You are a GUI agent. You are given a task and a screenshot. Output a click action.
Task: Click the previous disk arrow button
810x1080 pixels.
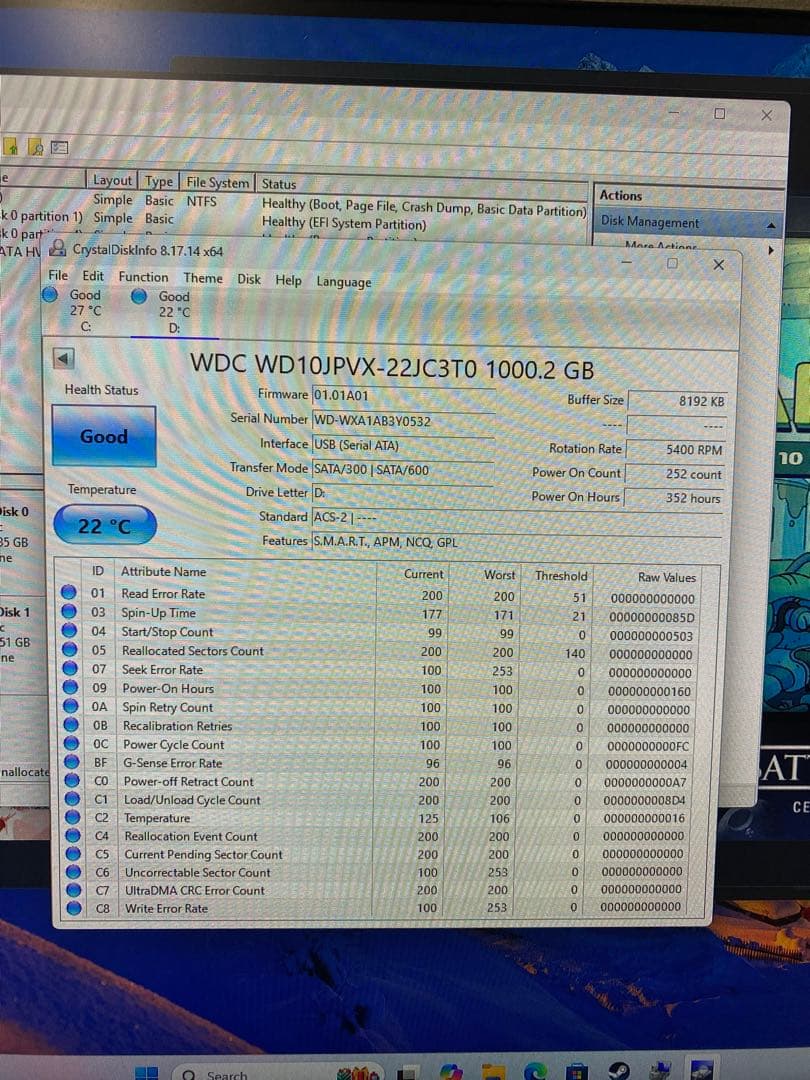coord(63,358)
